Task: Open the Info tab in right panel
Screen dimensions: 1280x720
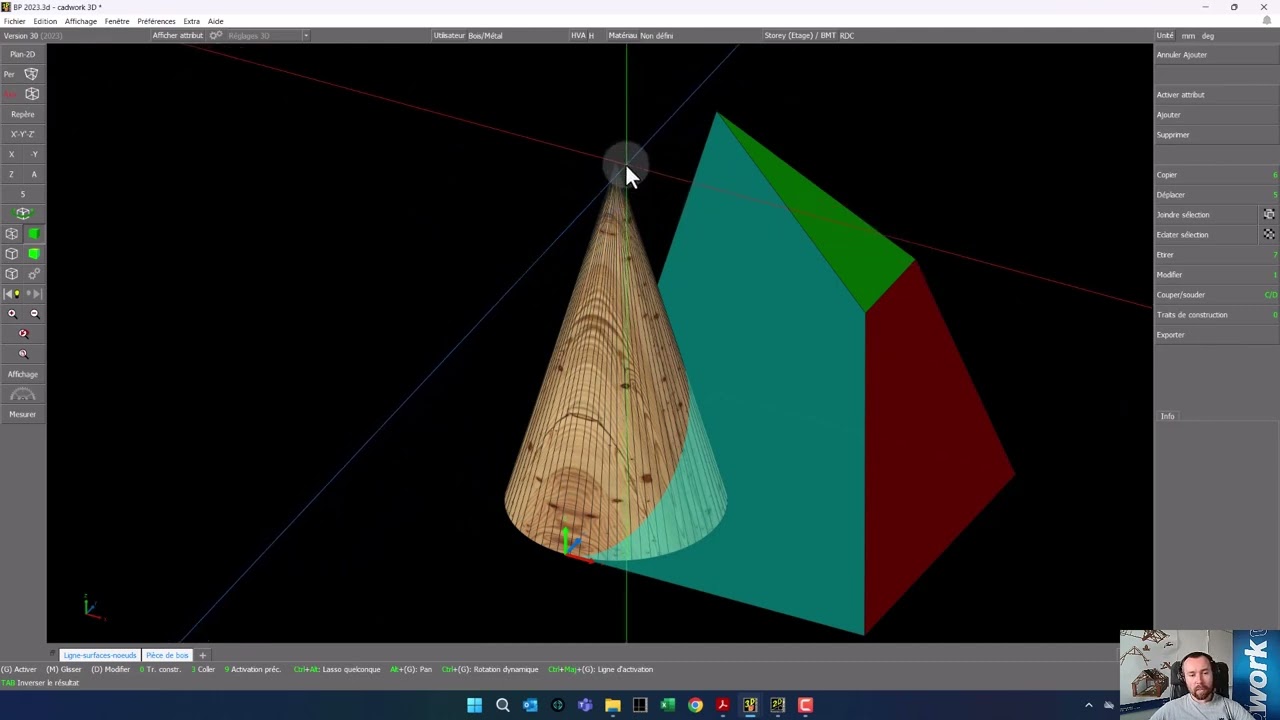Action: coord(1167,416)
